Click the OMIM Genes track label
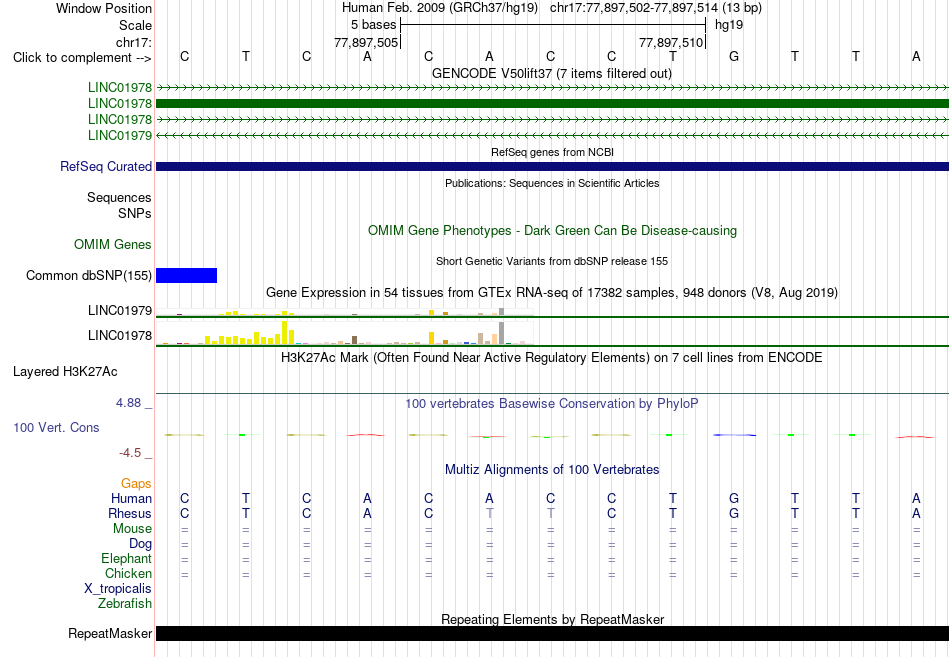The height and width of the screenshot is (657, 950). click(113, 244)
